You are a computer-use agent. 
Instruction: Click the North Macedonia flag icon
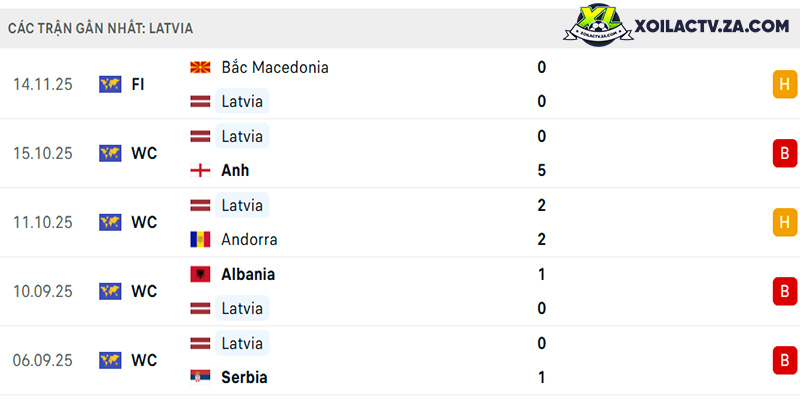200,67
